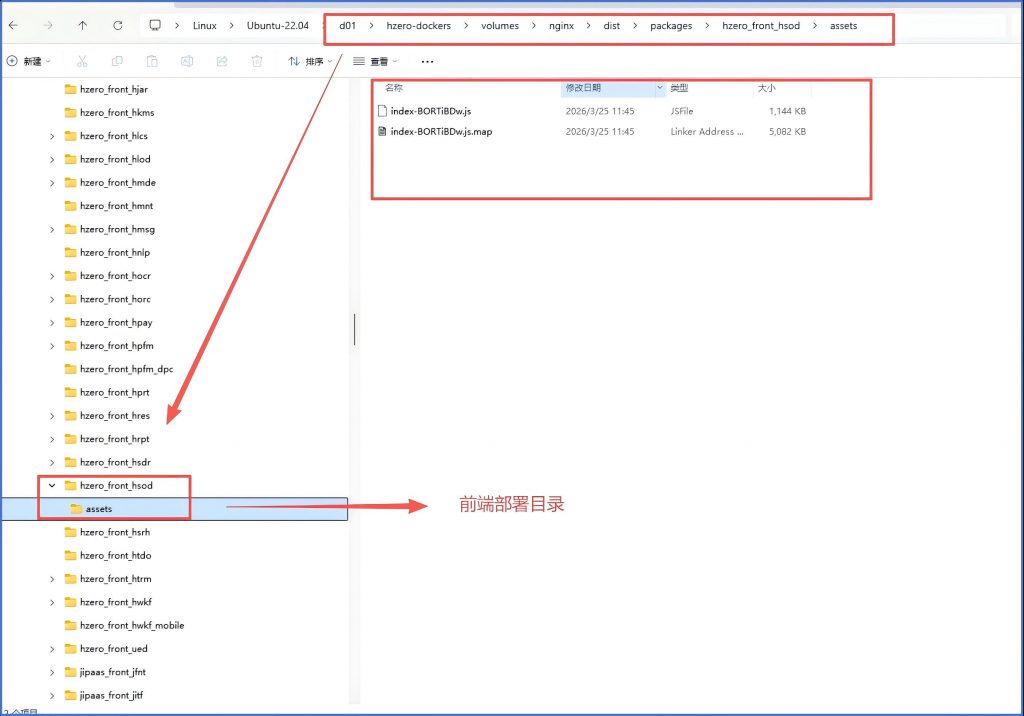Click the Share toolbar icon
The height and width of the screenshot is (716, 1024).
point(222,62)
